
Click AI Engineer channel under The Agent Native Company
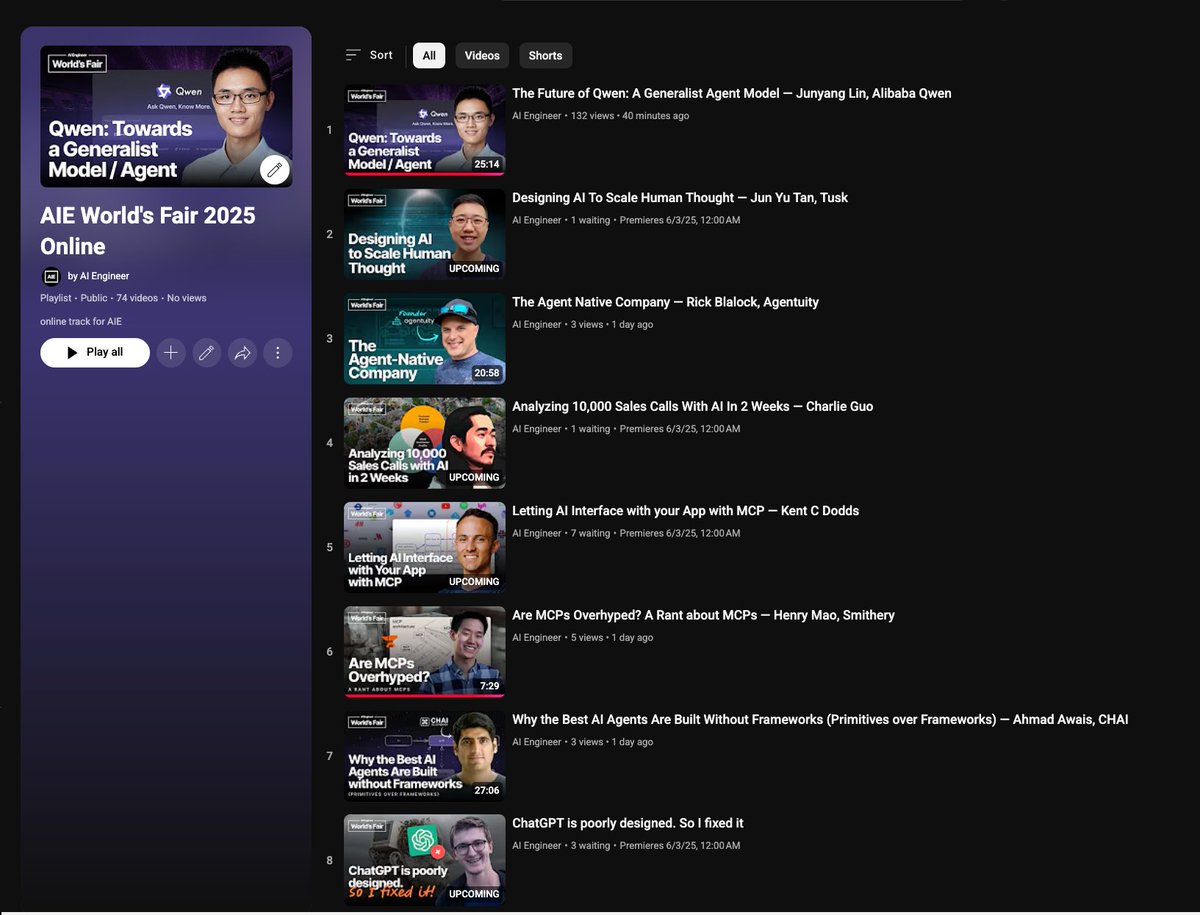[537, 324]
